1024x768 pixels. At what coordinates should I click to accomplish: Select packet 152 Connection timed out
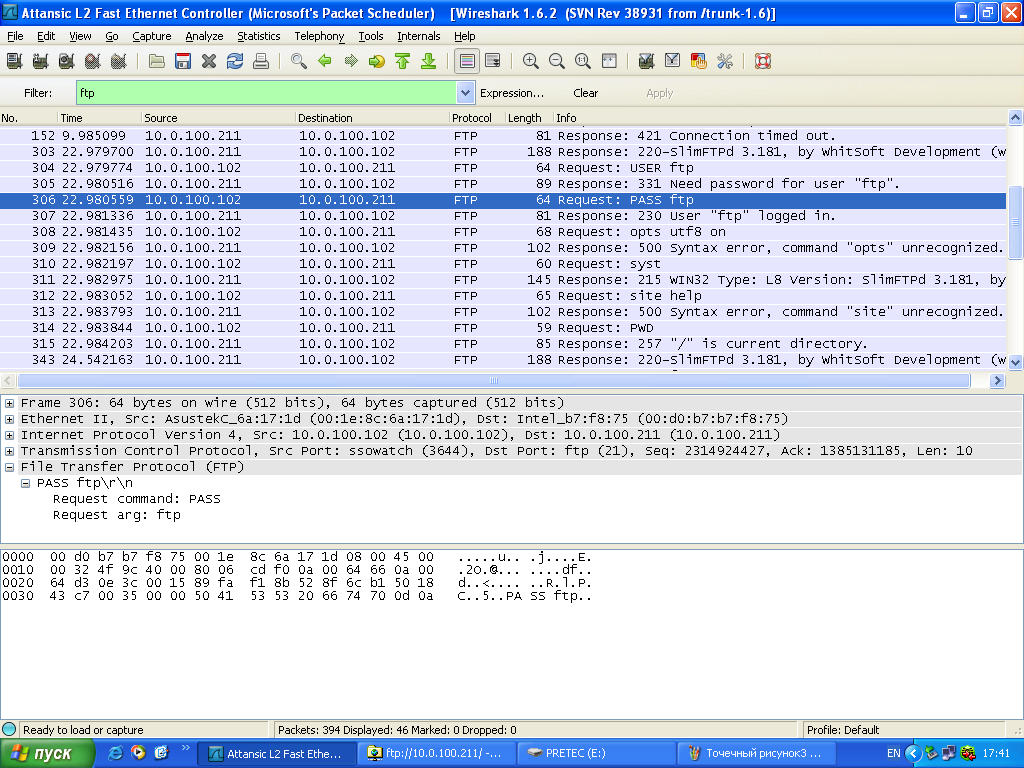pyautogui.click(x=503, y=136)
